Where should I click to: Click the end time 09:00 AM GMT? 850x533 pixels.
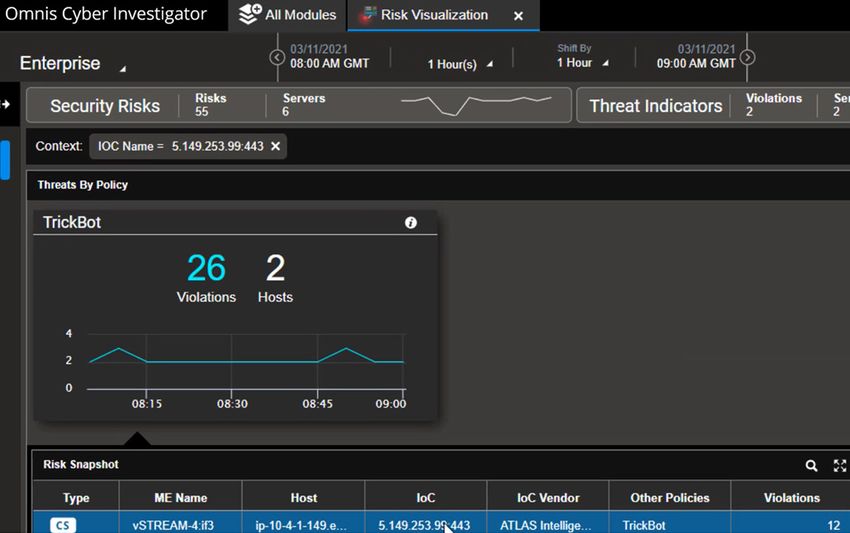(x=696, y=63)
